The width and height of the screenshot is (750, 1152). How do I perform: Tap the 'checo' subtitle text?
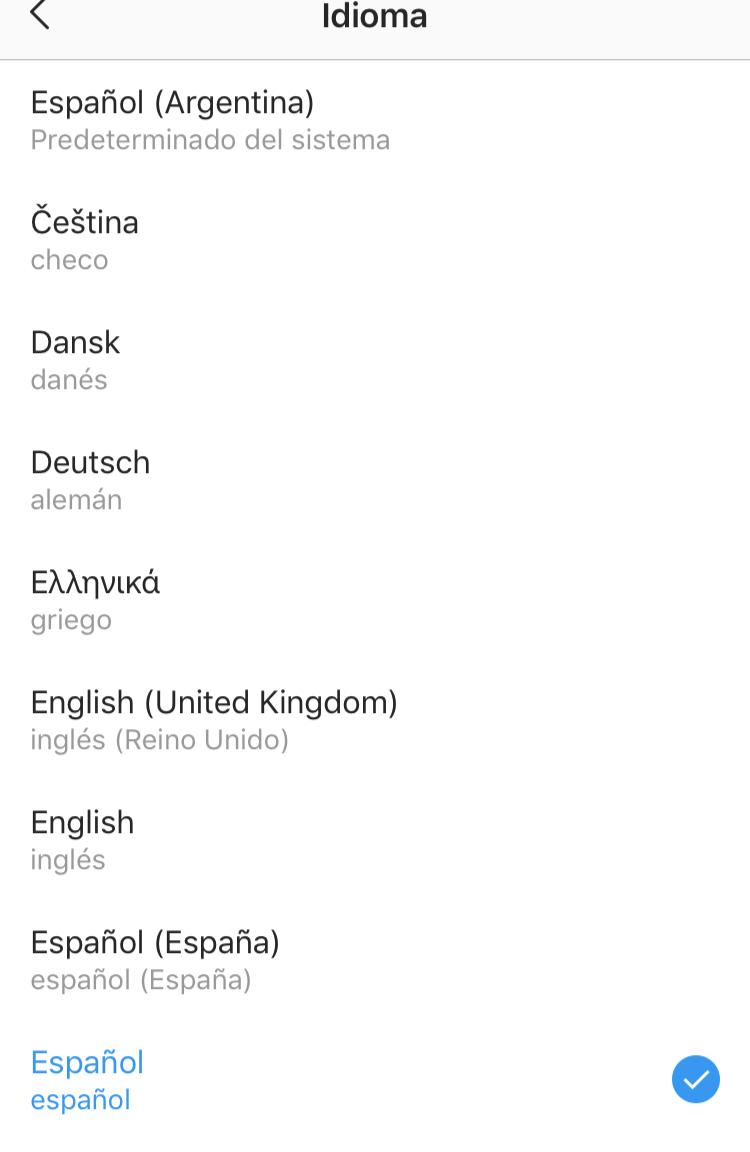(69, 260)
